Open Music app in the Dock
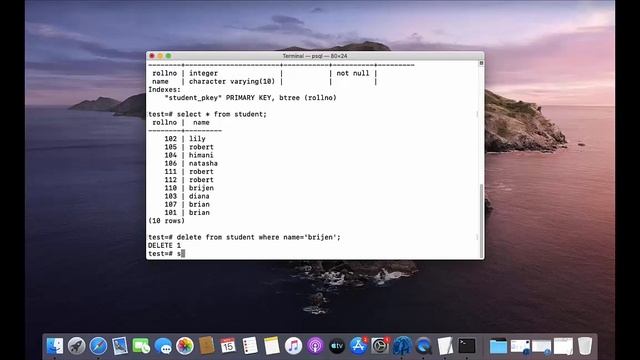 (293, 346)
